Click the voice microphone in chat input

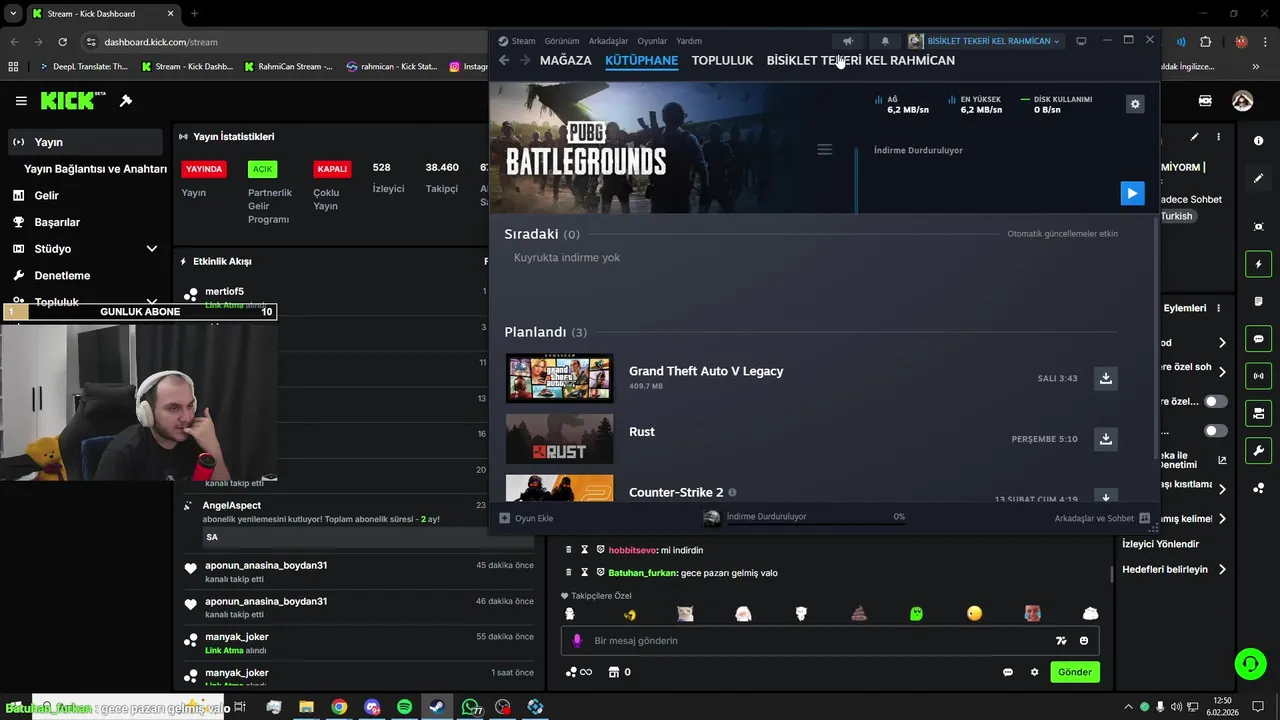(x=577, y=641)
